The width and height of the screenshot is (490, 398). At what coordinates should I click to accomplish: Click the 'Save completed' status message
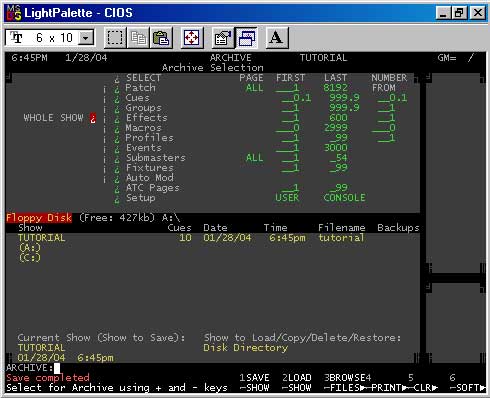(x=48, y=378)
